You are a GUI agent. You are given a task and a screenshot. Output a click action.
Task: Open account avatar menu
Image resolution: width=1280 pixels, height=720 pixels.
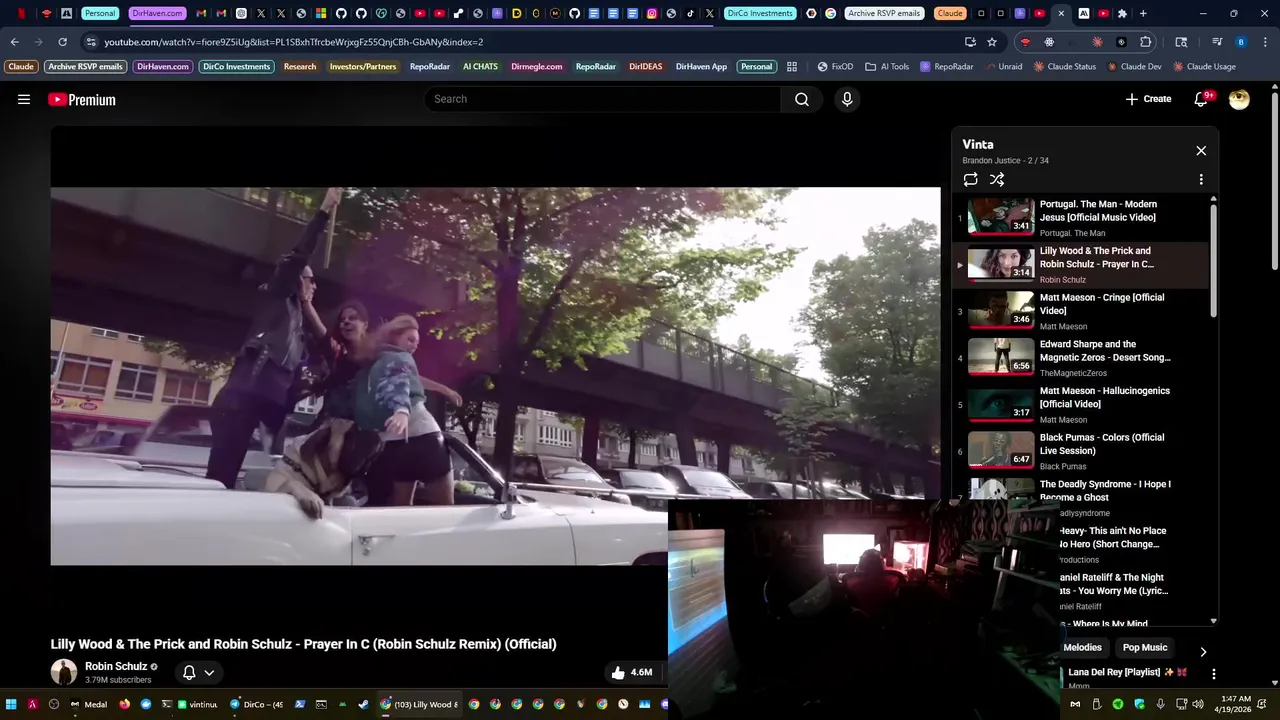click(x=1239, y=99)
